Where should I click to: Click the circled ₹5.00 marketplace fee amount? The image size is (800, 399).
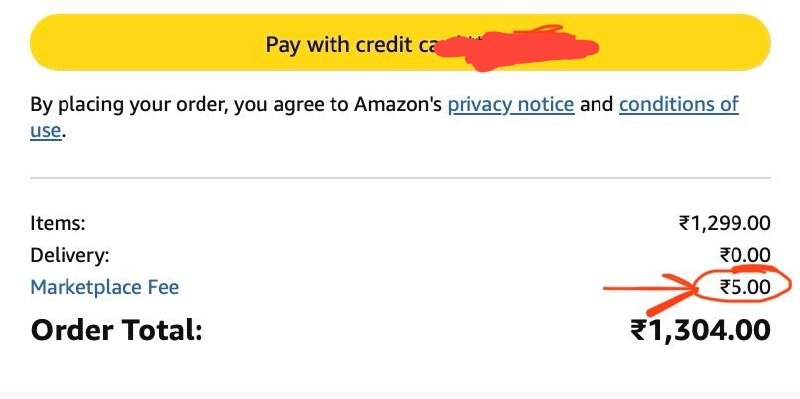(x=745, y=287)
